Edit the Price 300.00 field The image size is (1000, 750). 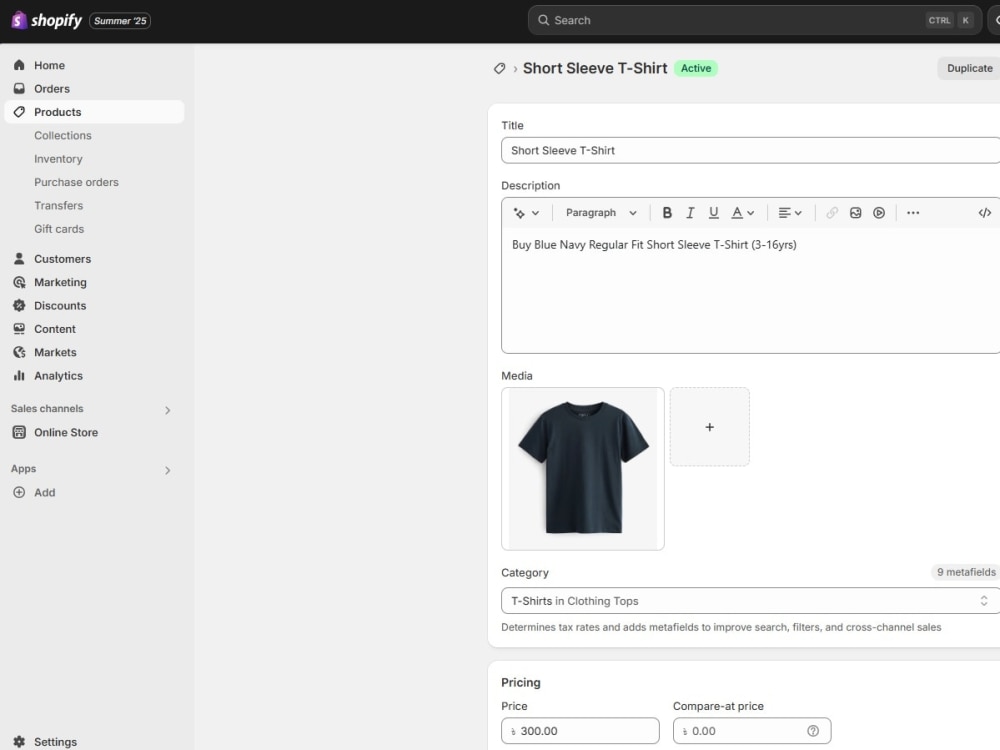[580, 731]
